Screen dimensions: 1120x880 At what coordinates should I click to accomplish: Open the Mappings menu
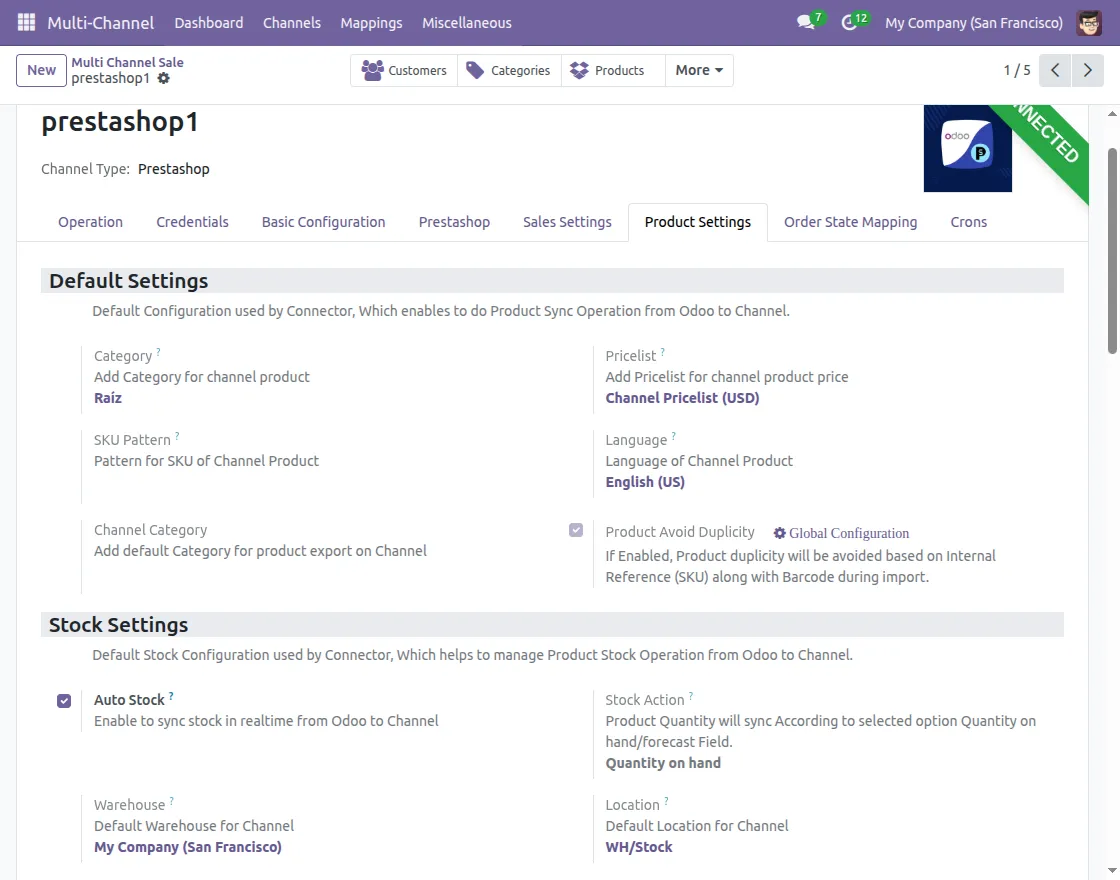pos(371,22)
